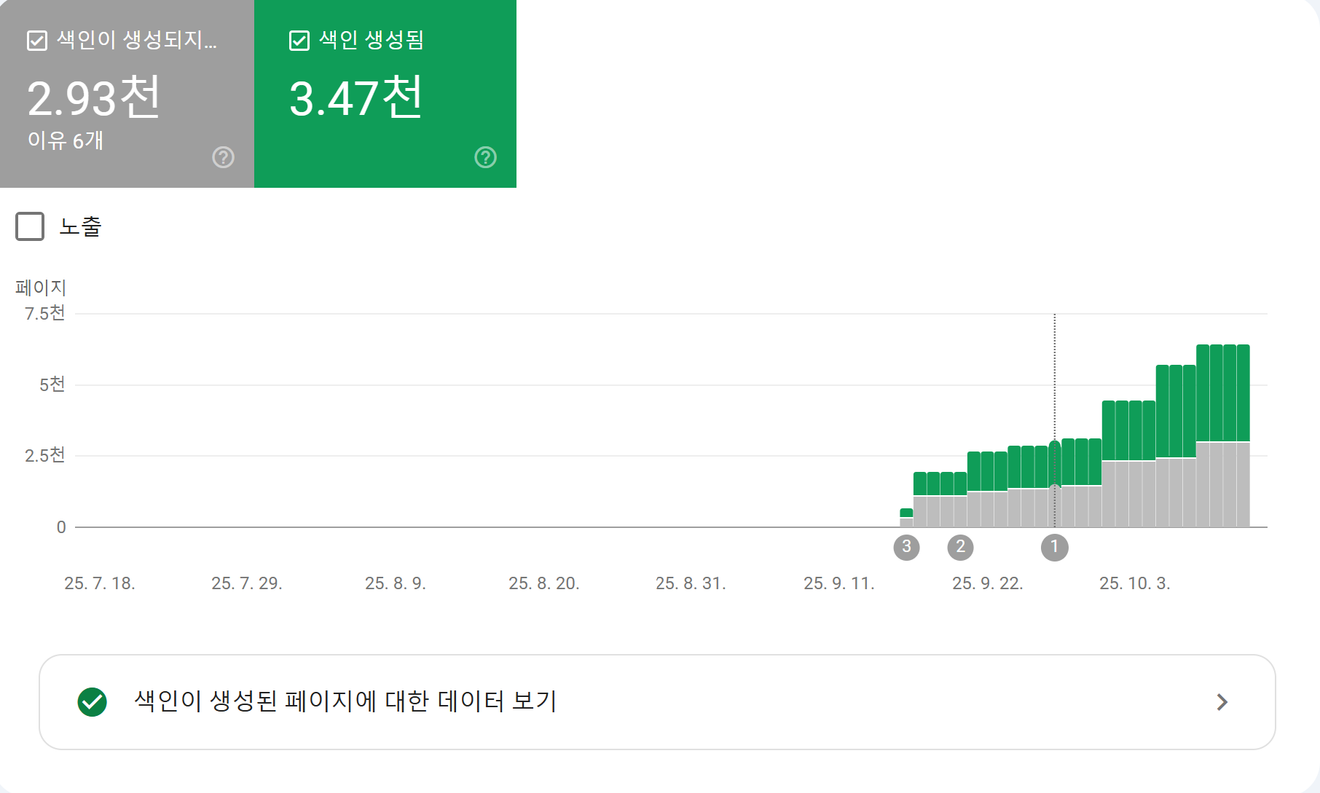Uncheck the 색인 생성됨 checkbox

(x=298, y=41)
